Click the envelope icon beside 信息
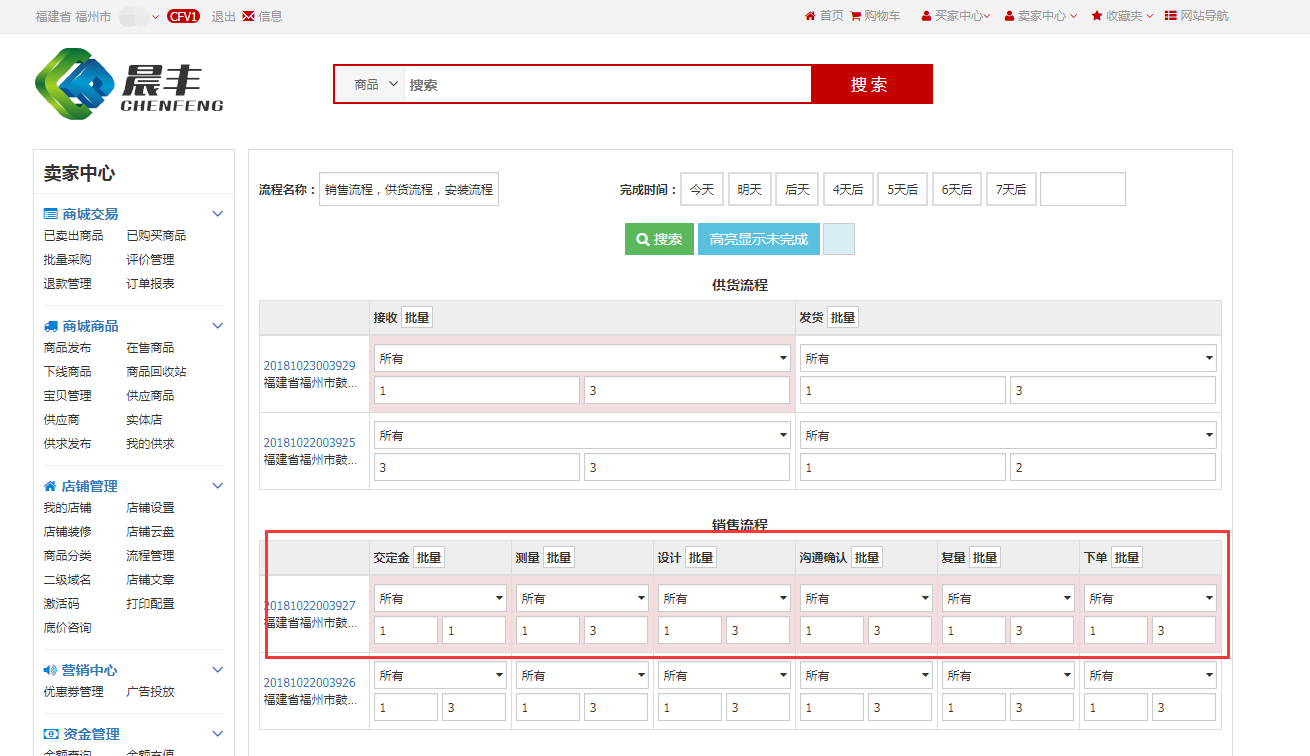The height and width of the screenshot is (756, 1310). click(x=248, y=16)
